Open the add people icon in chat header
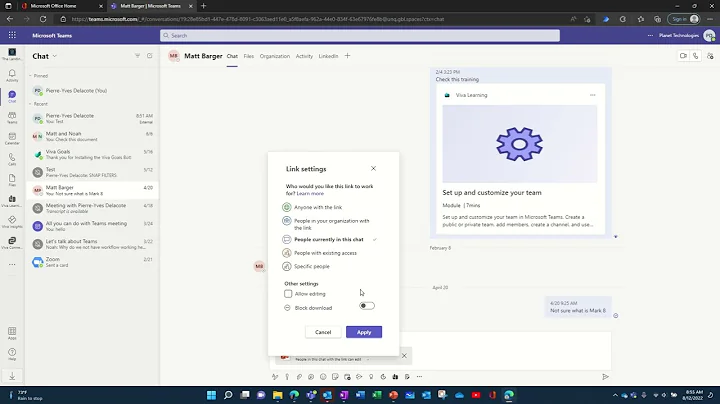Screen dimensions: 720x404 click(x=710, y=56)
